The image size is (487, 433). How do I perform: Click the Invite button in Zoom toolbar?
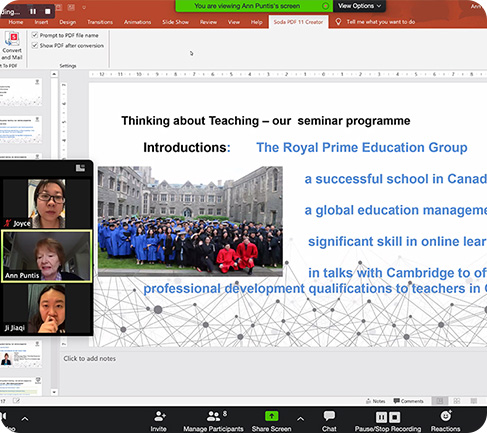point(159,421)
